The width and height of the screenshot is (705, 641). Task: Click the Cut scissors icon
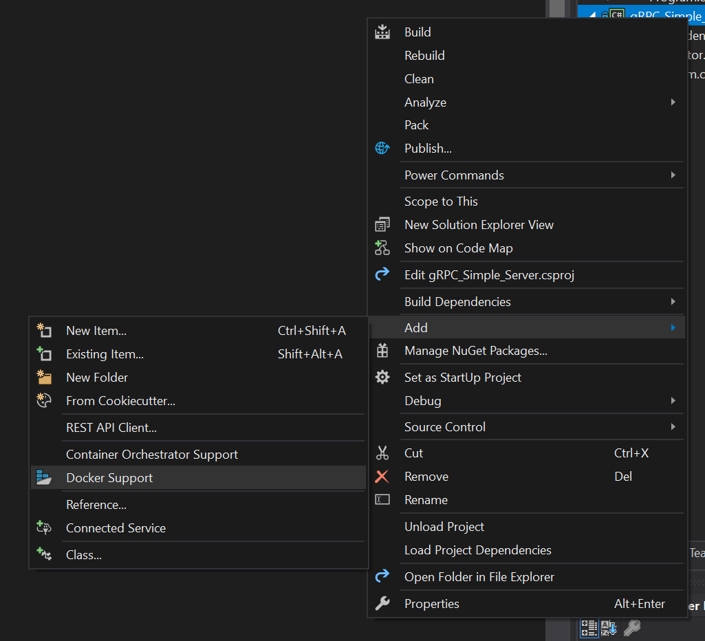(x=382, y=453)
